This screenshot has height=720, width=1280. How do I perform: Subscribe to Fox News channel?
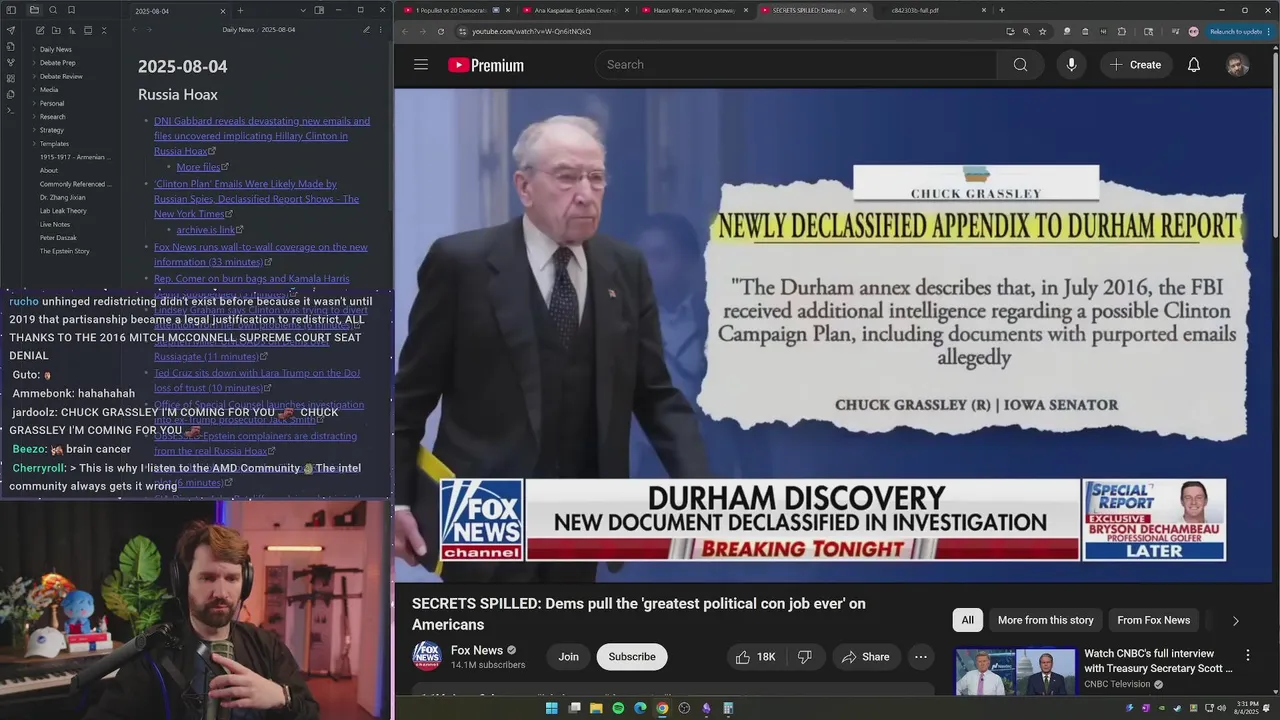pyautogui.click(x=632, y=657)
